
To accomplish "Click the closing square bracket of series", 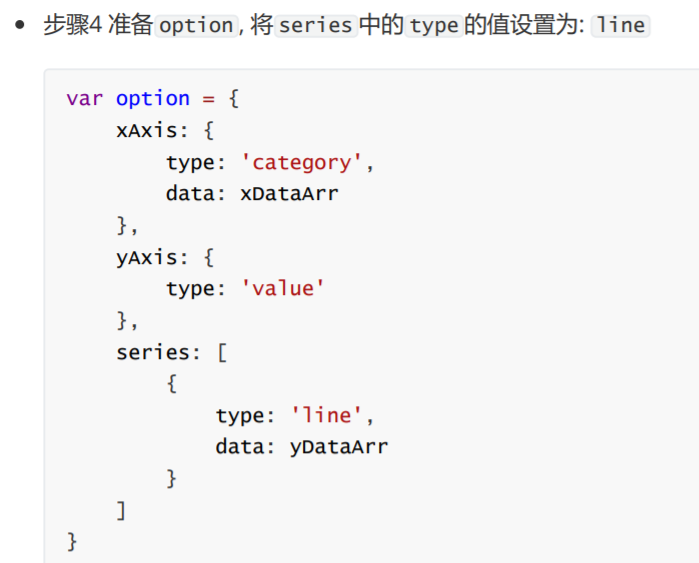I will point(121,510).
